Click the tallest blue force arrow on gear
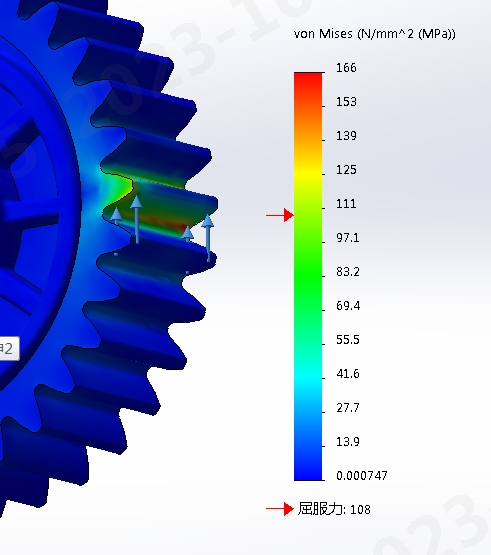491x555 pixels. [x=136, y=219]
